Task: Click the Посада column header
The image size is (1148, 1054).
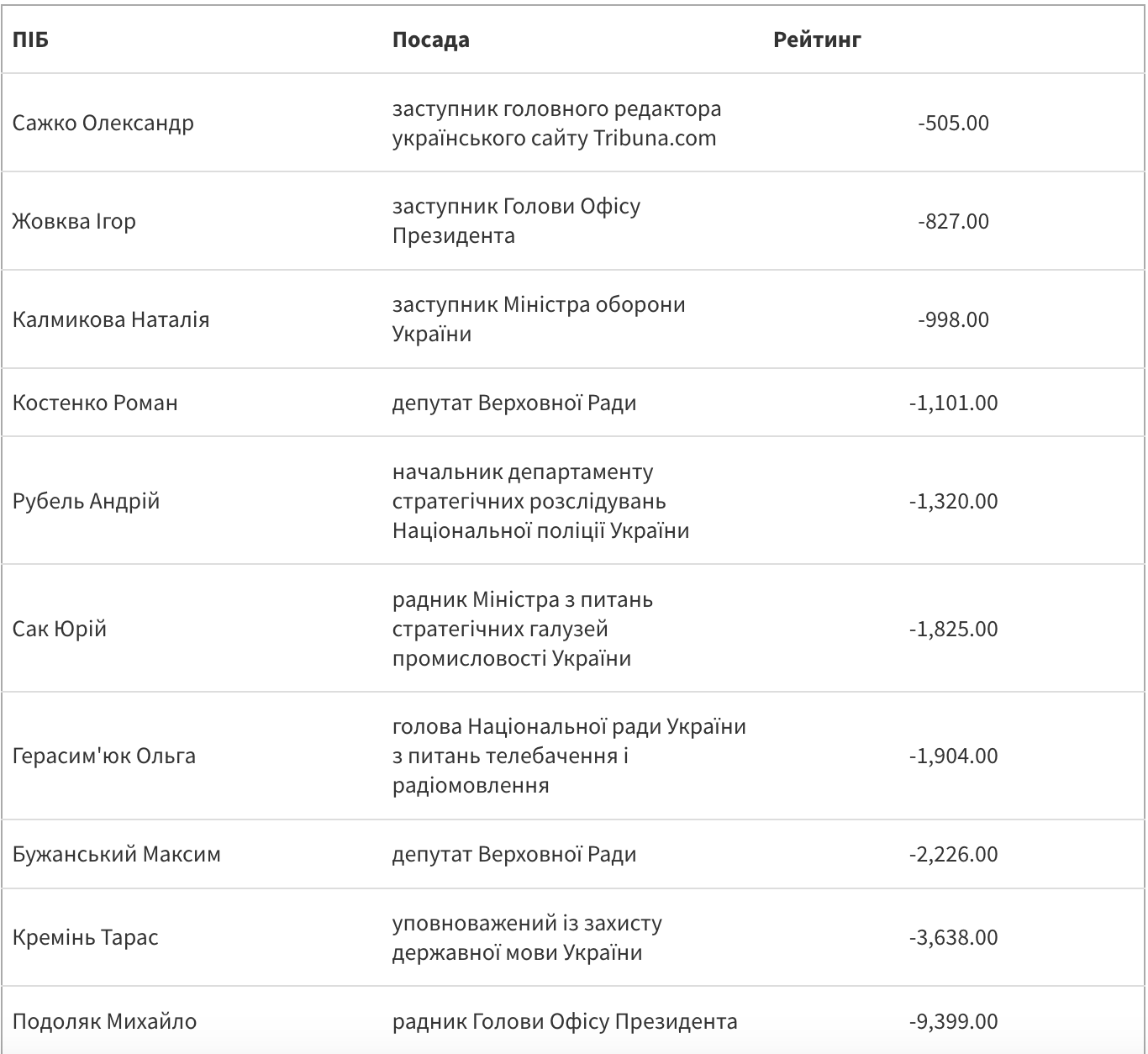Action: [x=430, y=40]
